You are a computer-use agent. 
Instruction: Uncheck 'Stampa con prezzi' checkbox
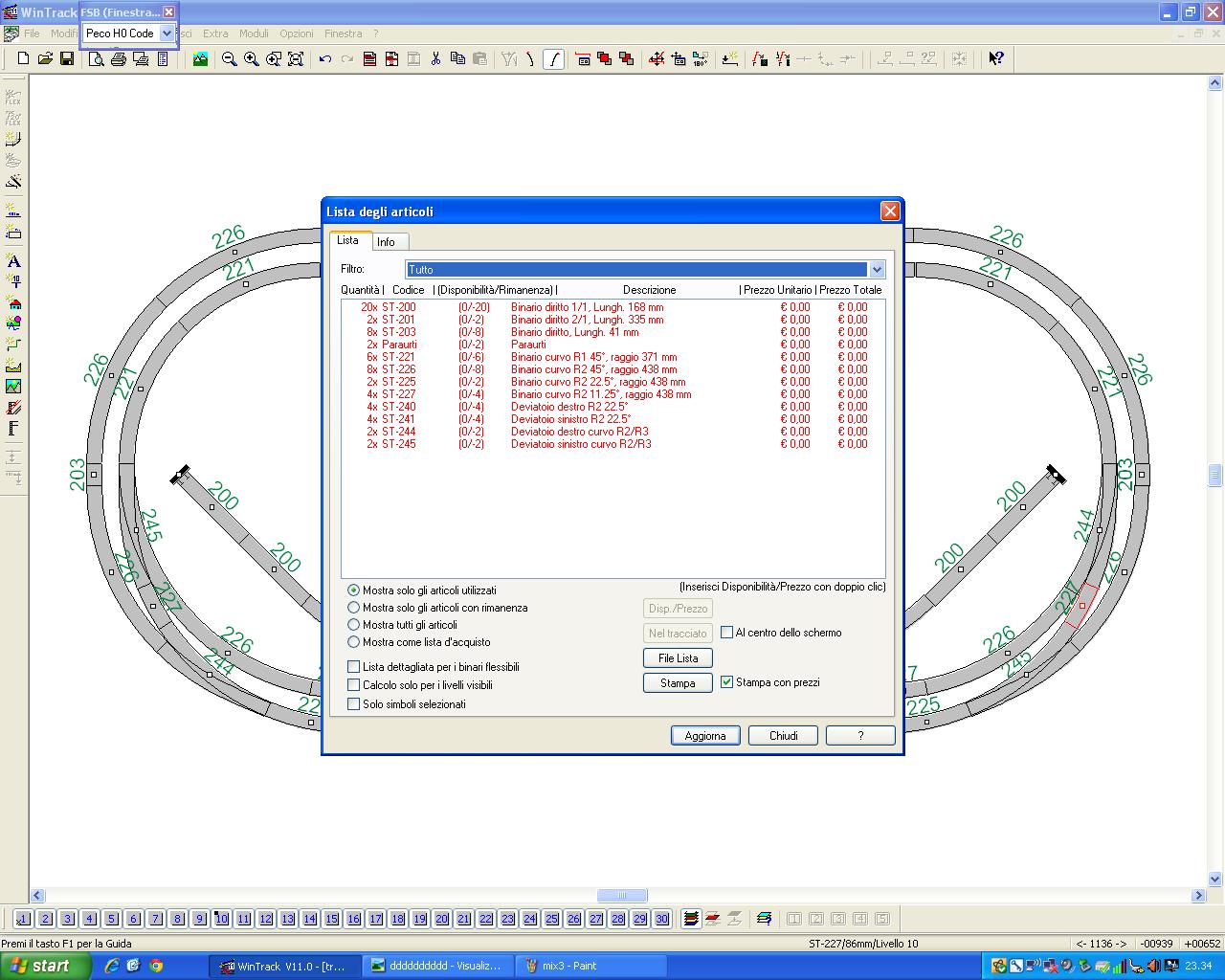coord(727,682)
